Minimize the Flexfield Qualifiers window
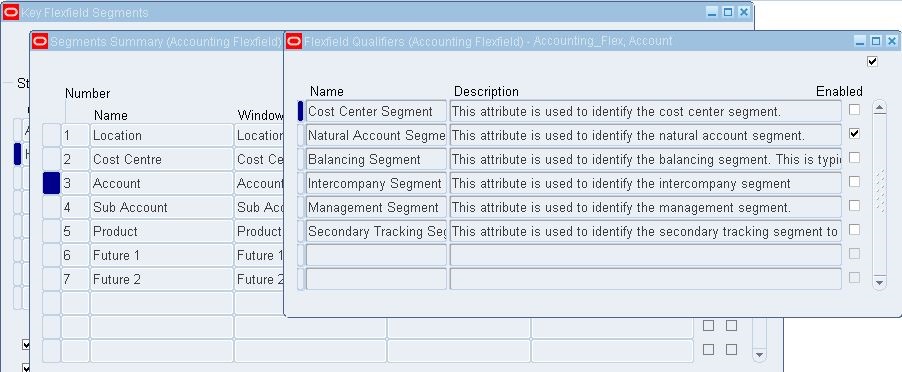Image resolution: width=902 pixels, height=372 pixels. pyautogui.click(x=860, y=41)
